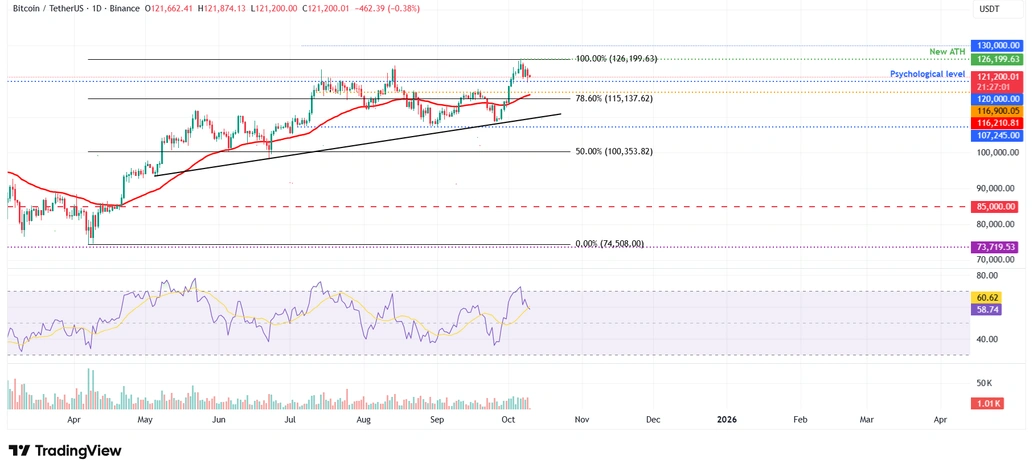Click the Psychological level annotation
This screenshot has width=1033, height=472.
(x=927, y=74)
